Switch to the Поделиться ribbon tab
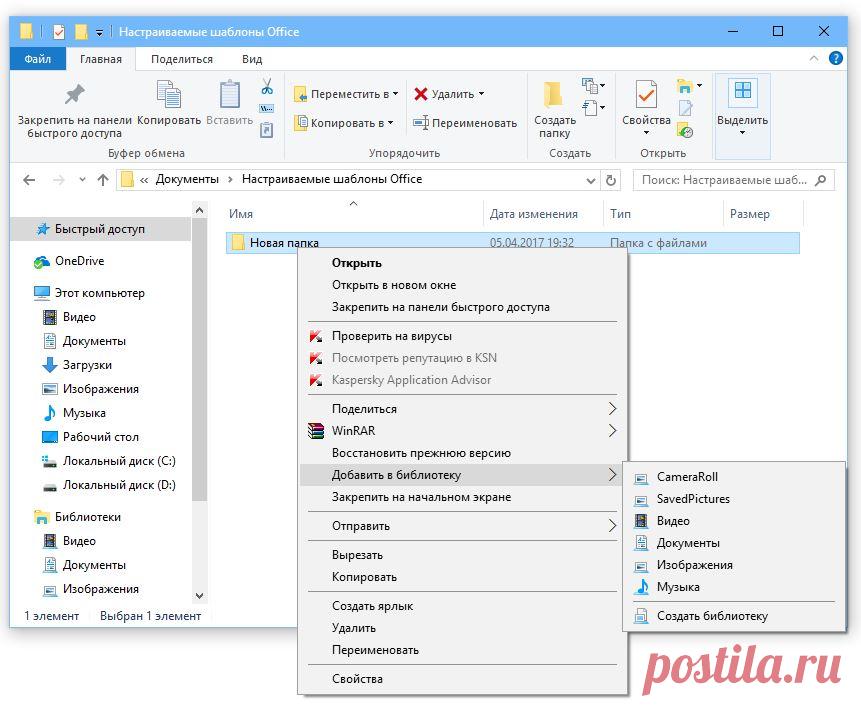Viewport: 861px width, 706px height. tap(182, 59)
